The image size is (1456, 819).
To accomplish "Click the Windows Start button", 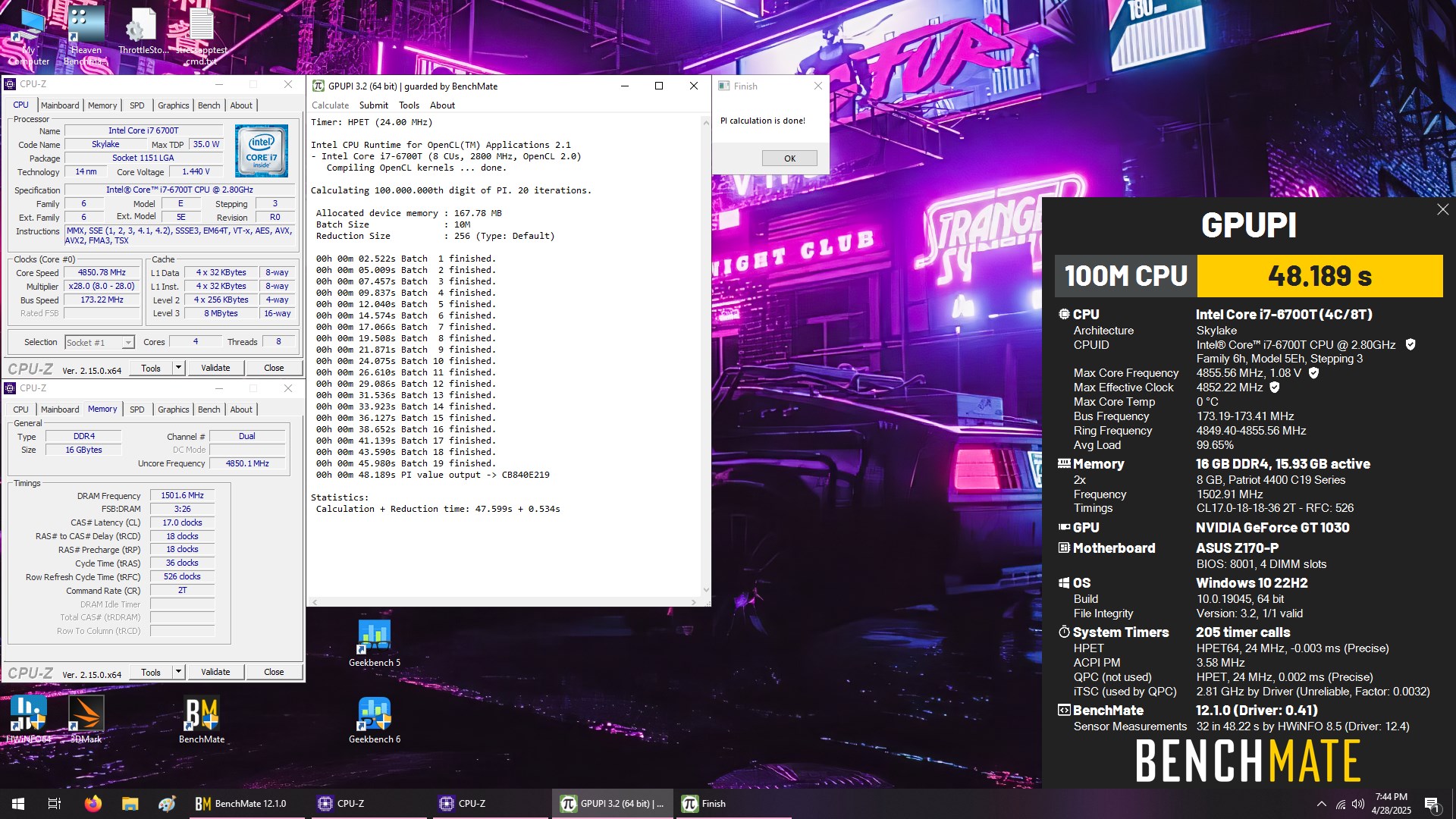I will tap(18, 804).
